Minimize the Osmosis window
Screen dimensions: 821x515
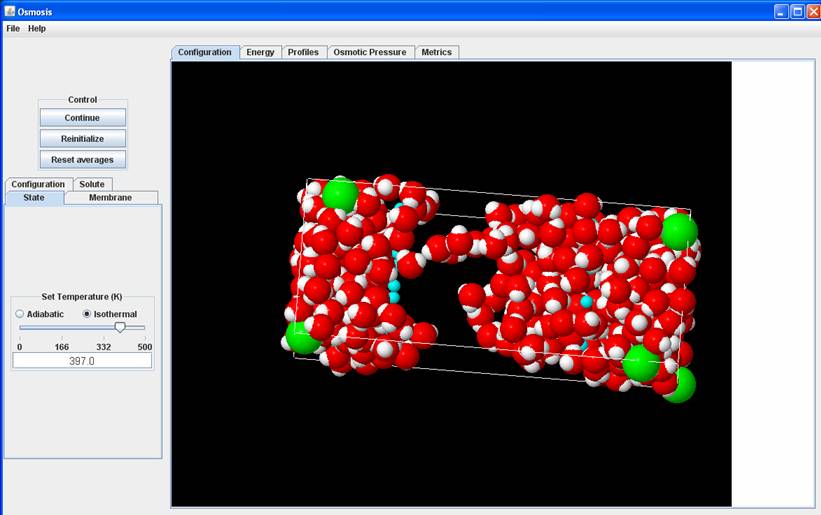point(780,11)
